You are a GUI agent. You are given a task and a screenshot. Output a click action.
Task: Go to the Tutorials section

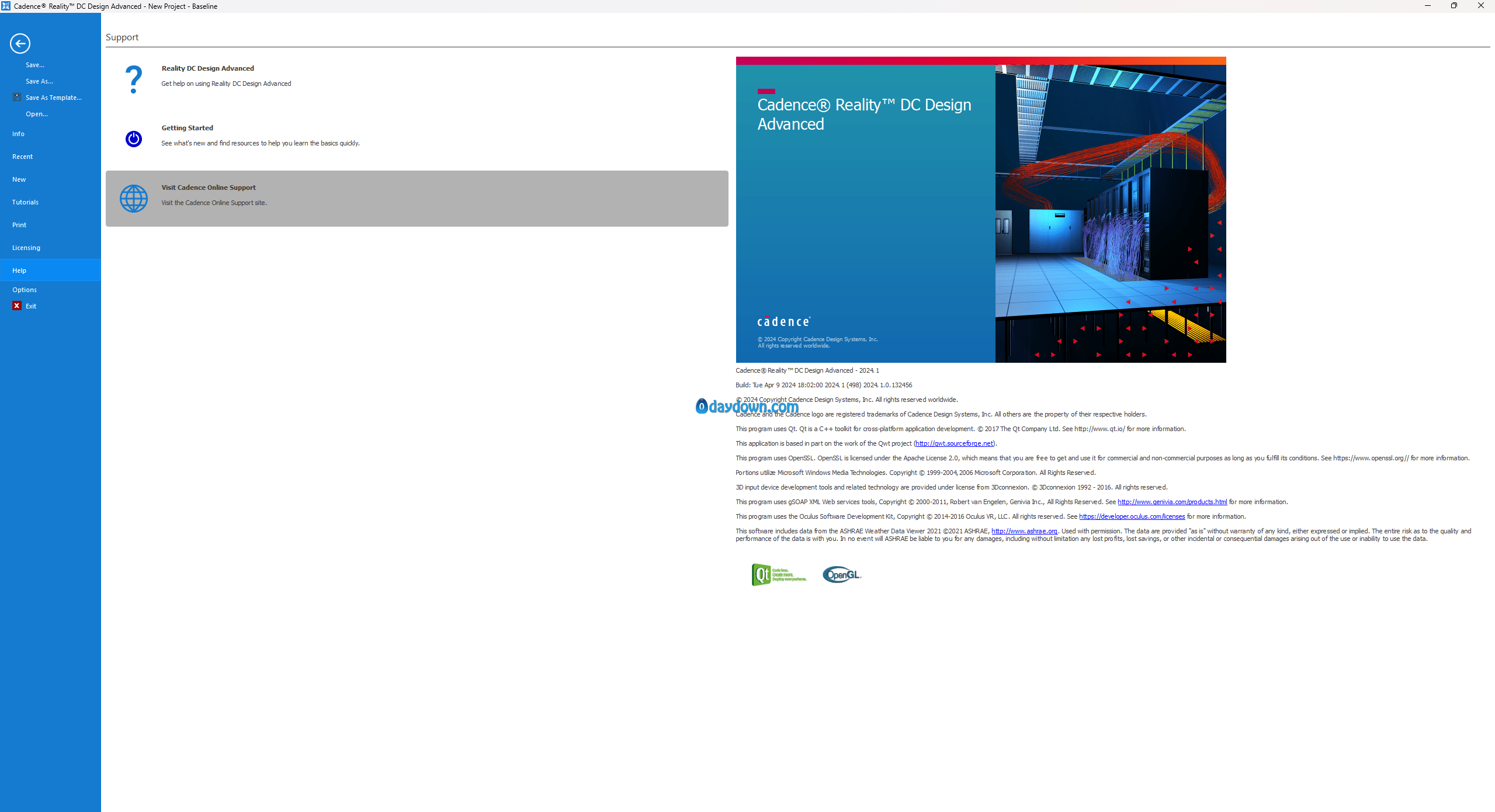(26, 202)
